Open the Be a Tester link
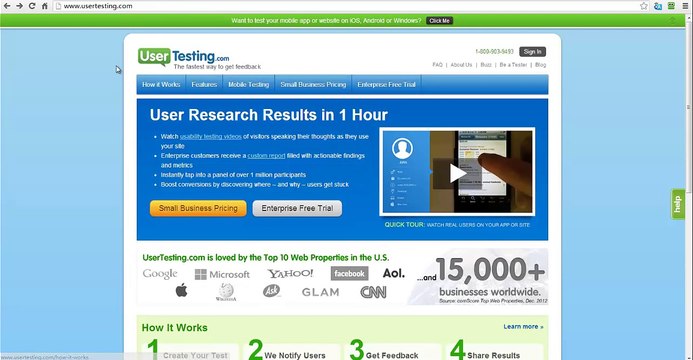The image size is (693, 360). pos(513,64)
